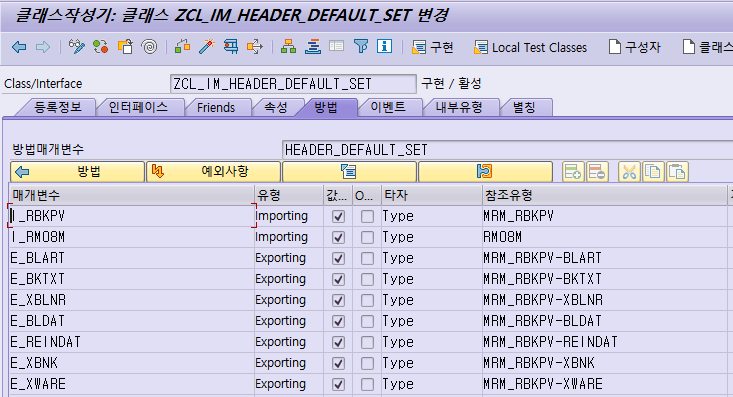Click the I_RBKPV parameter cell
This screenshot has width=733, height=397.
click(x=131, y=216)
